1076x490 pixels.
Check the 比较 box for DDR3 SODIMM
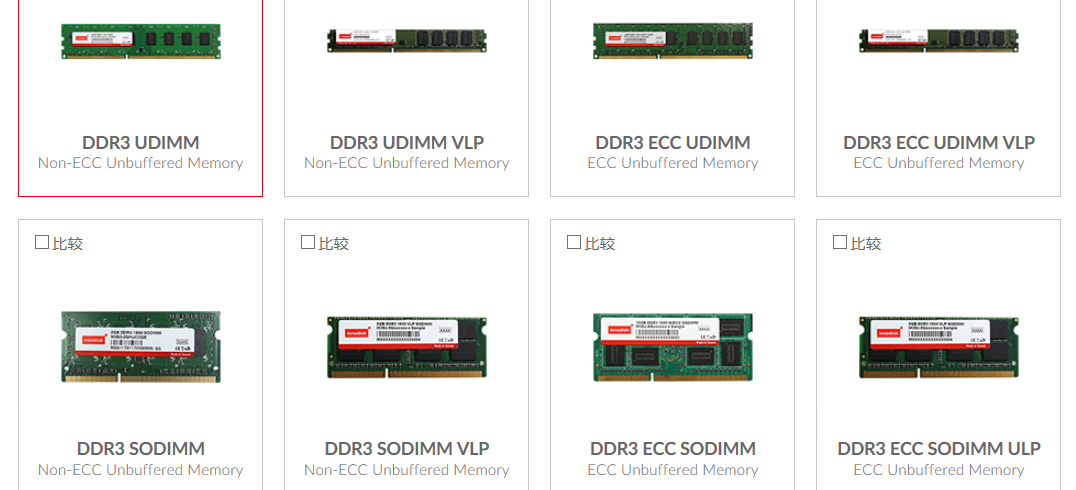[x=42, y=242]
